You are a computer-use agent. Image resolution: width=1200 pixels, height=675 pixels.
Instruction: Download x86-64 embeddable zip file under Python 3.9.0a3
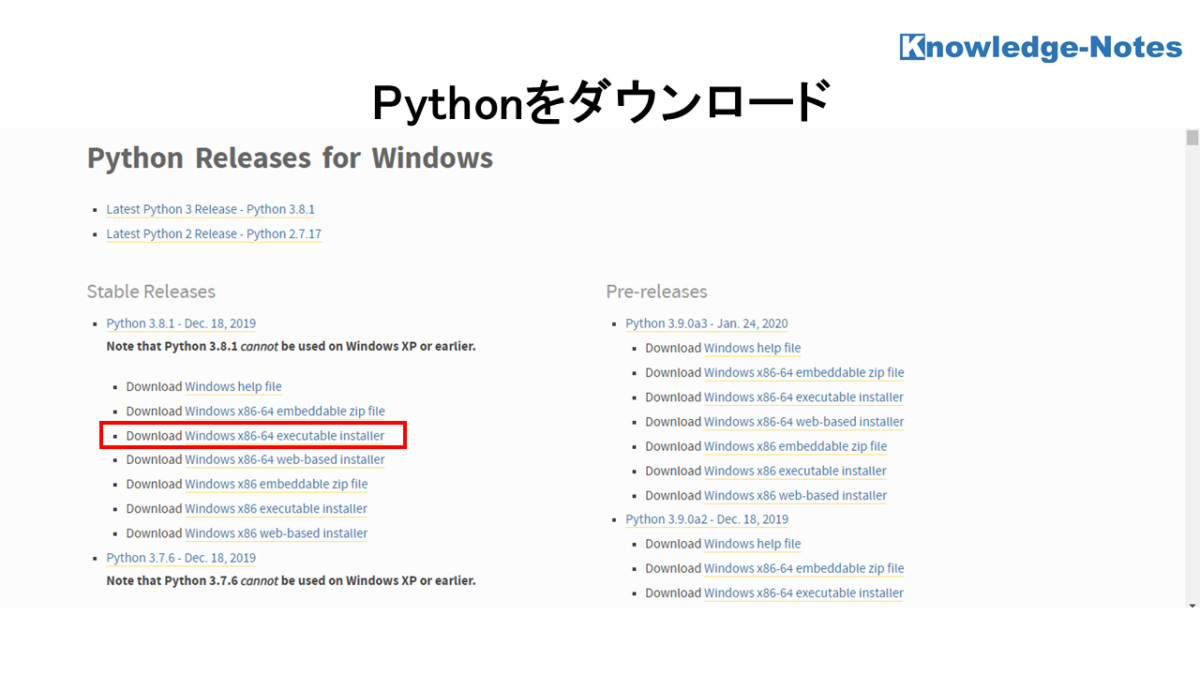point(804,373)
